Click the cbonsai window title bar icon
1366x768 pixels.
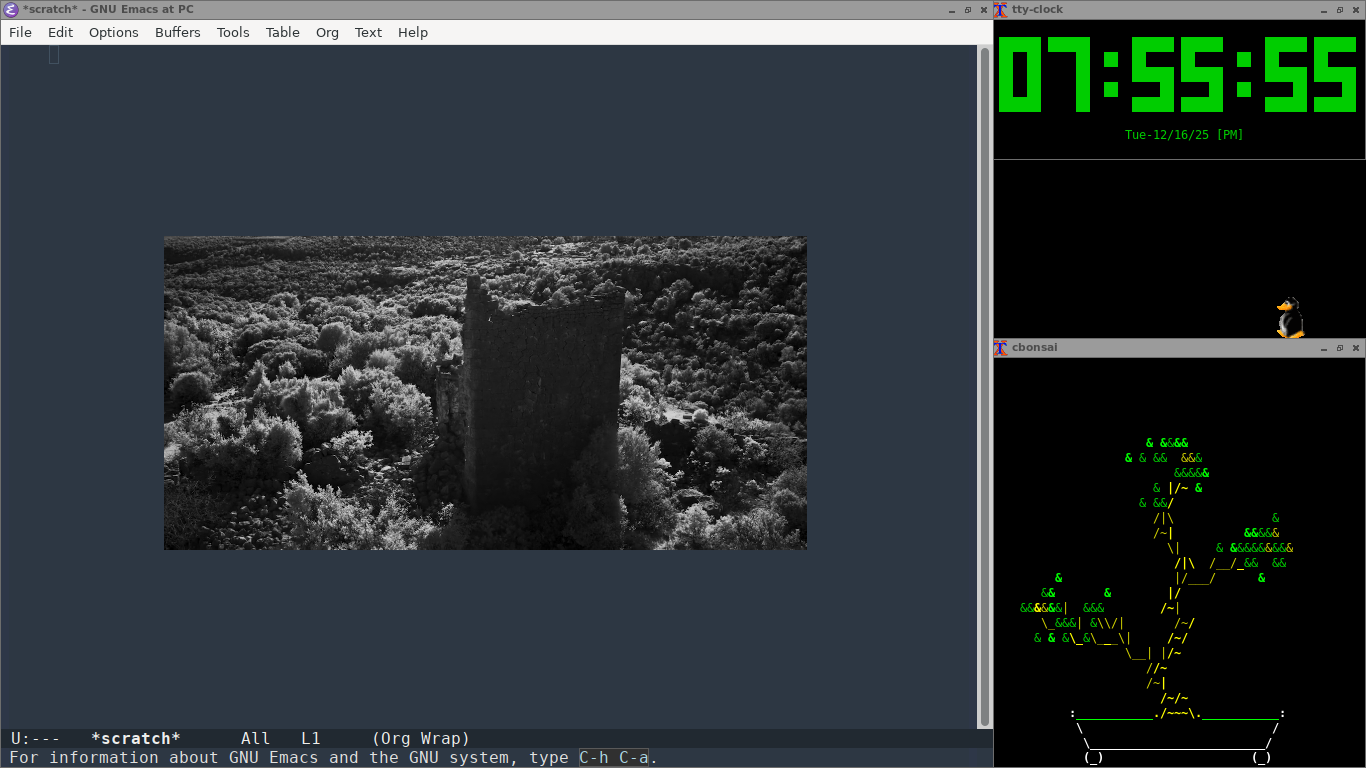(1001, 348)
